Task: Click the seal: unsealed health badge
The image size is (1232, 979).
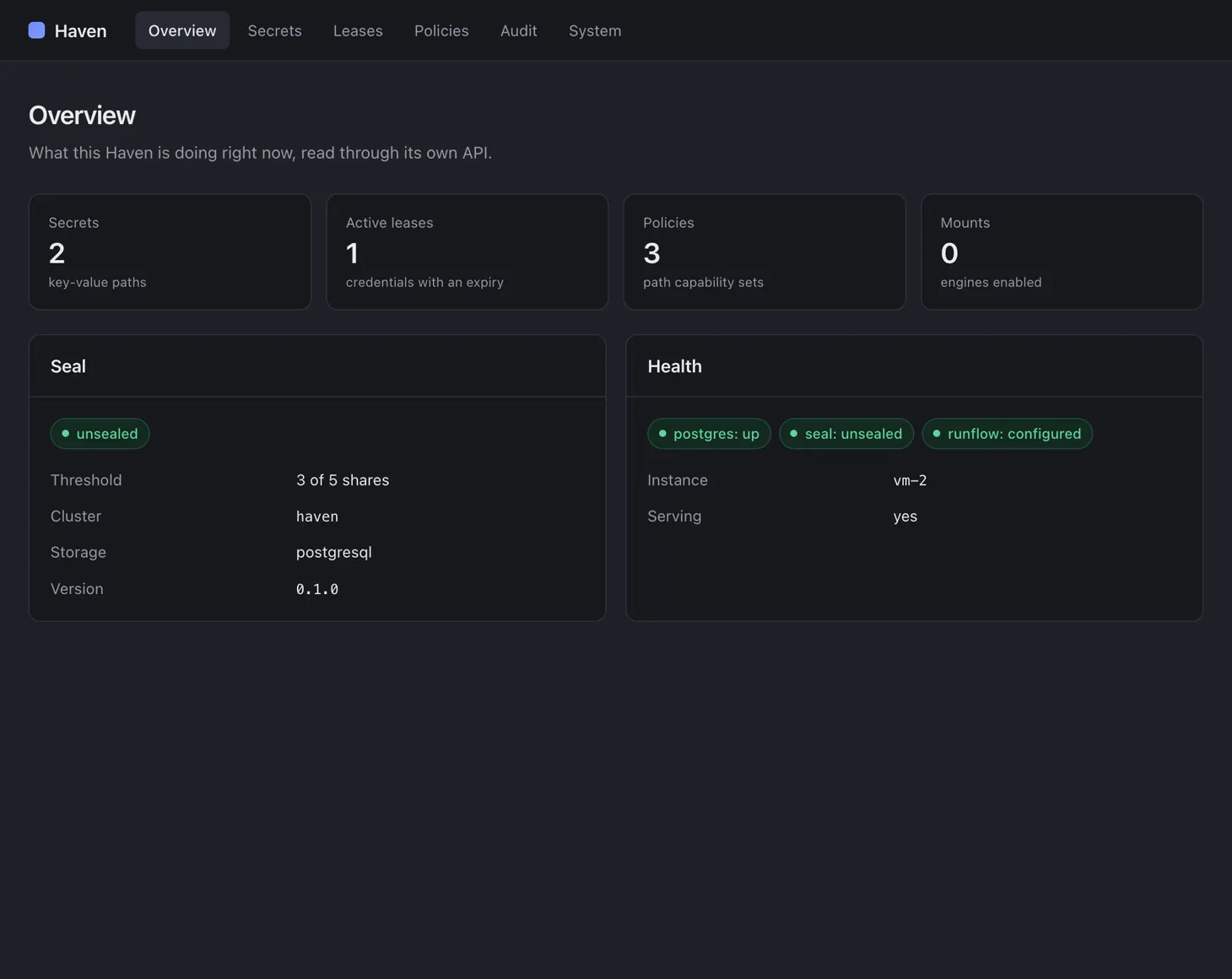Action: point(846,434)
